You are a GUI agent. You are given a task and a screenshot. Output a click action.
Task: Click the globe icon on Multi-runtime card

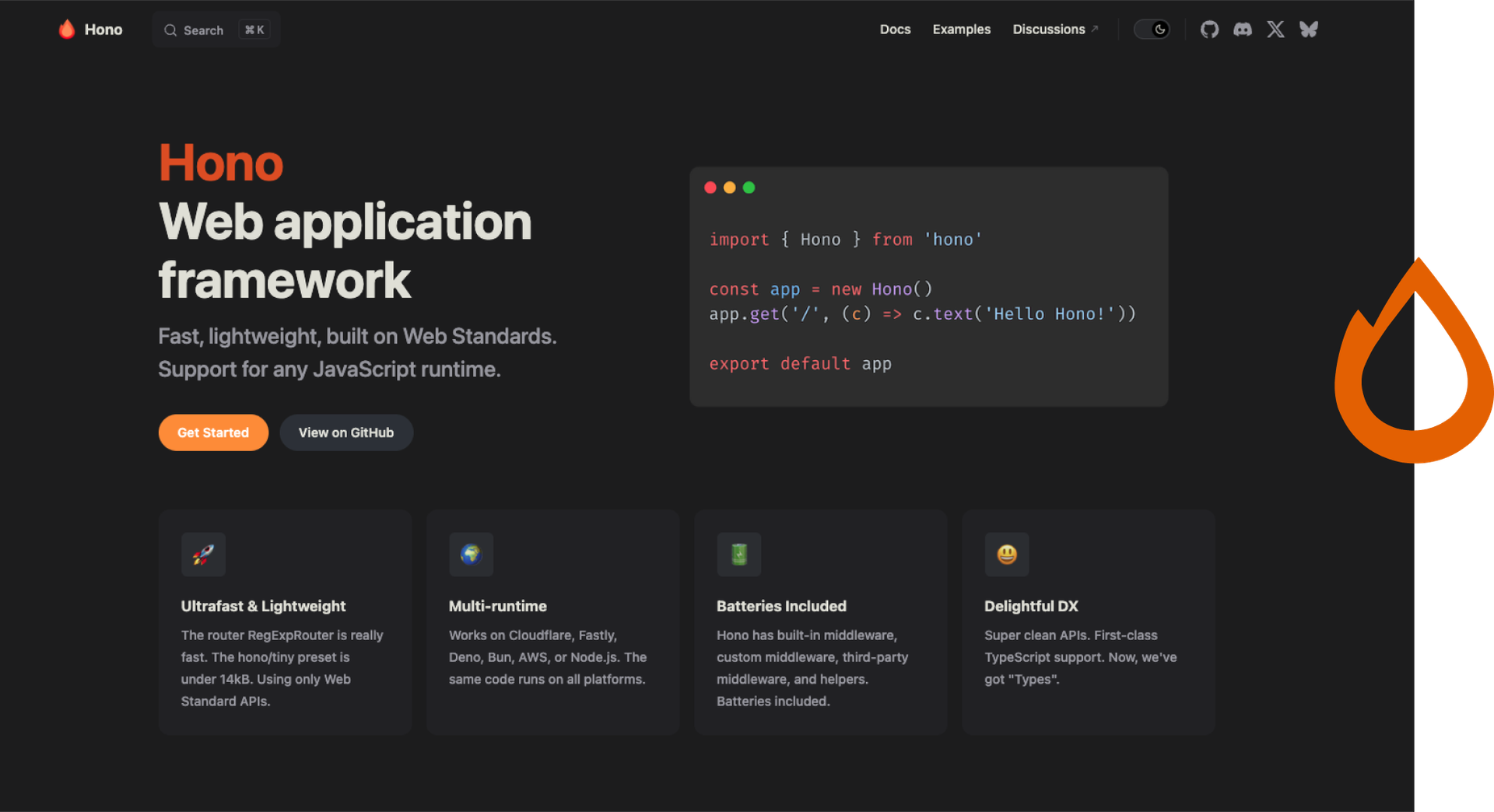pos(471,555)
